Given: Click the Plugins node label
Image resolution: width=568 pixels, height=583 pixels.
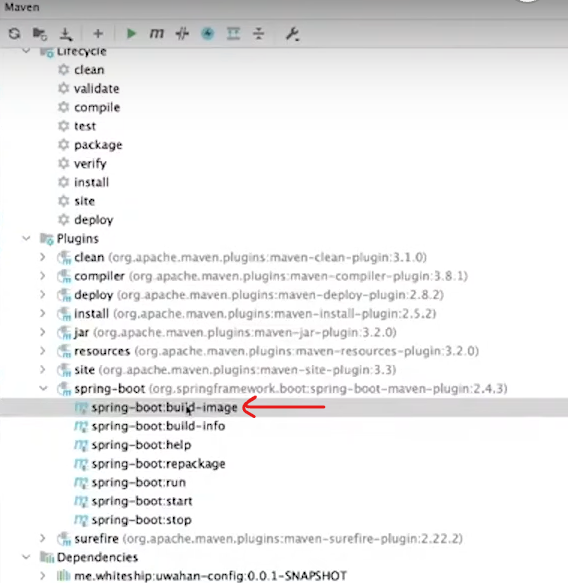Looking at the screenshot, I should (78, 239).
